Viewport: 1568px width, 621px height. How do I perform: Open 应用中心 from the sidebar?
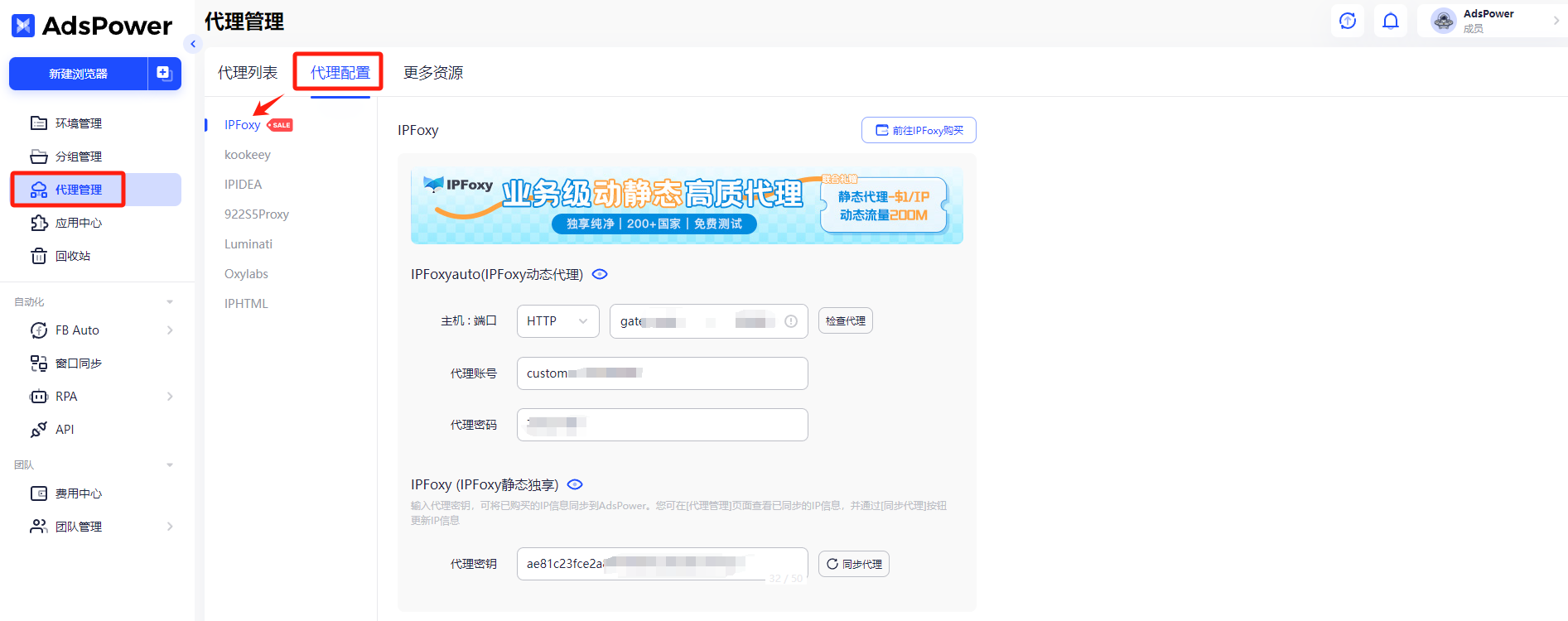click(x=78, y=223)
